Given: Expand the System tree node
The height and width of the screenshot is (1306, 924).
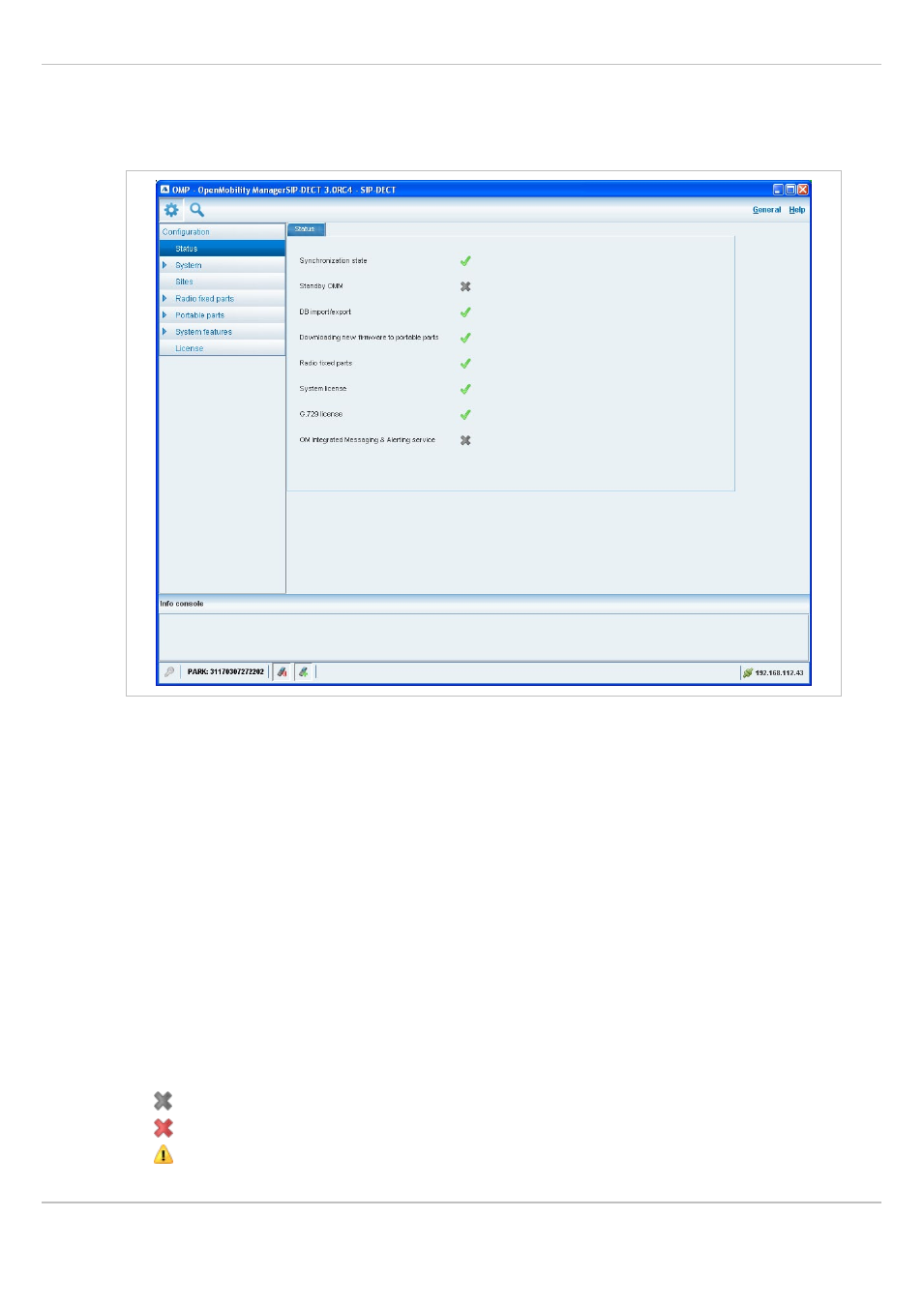Looking at the screenshot, I should click(x=164, y=265).
